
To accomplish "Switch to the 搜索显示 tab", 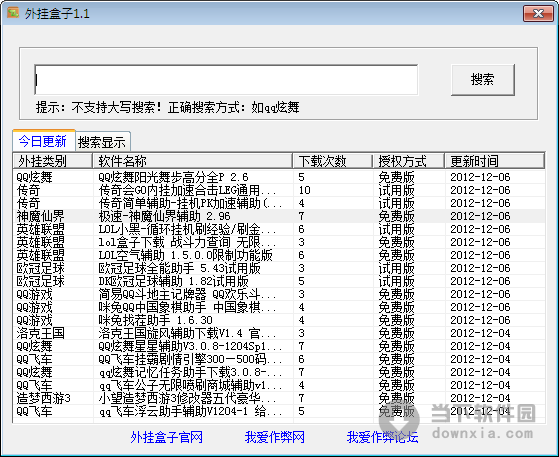I will pos(102,142).
